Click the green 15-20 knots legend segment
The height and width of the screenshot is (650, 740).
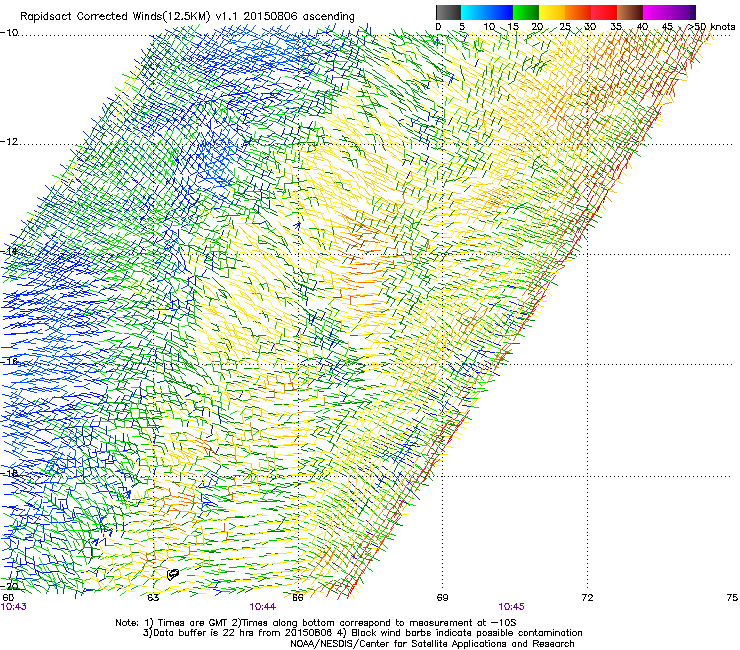tap(526, 12)
